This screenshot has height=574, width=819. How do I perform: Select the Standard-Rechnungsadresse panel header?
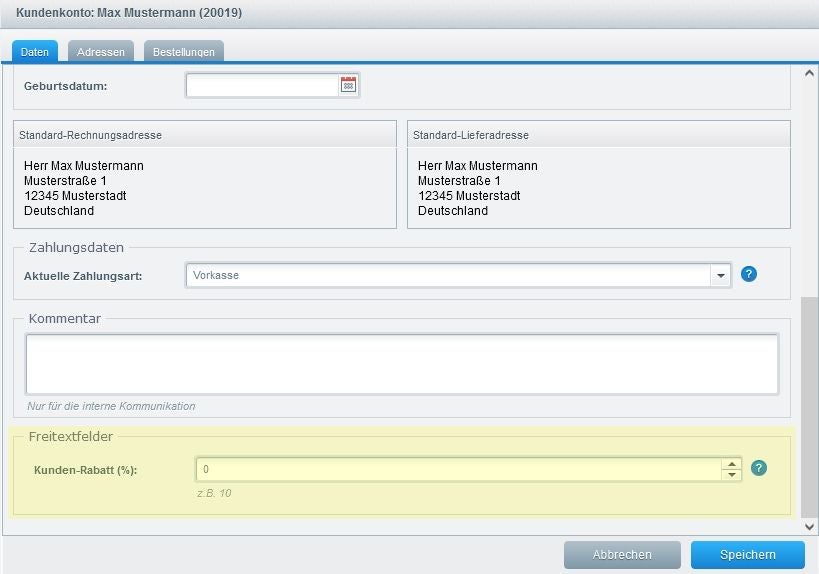coord(205,135)
